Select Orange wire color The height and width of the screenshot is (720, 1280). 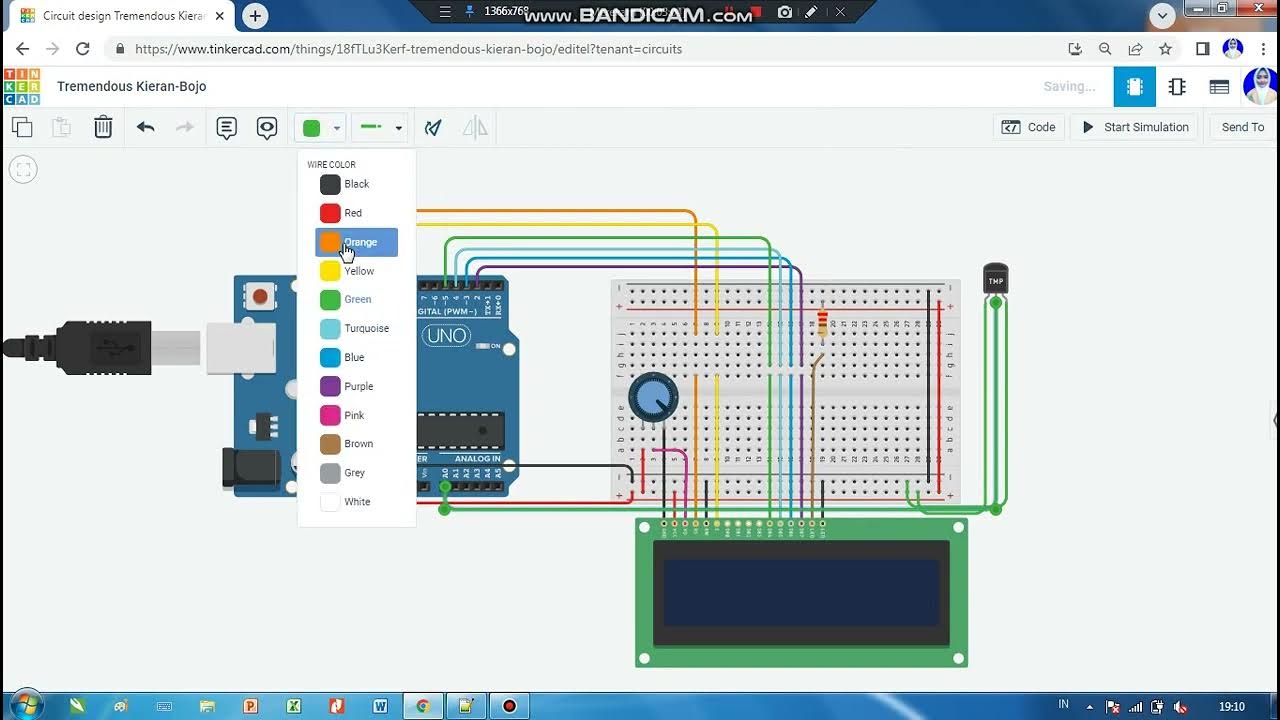tap(357, 242)
